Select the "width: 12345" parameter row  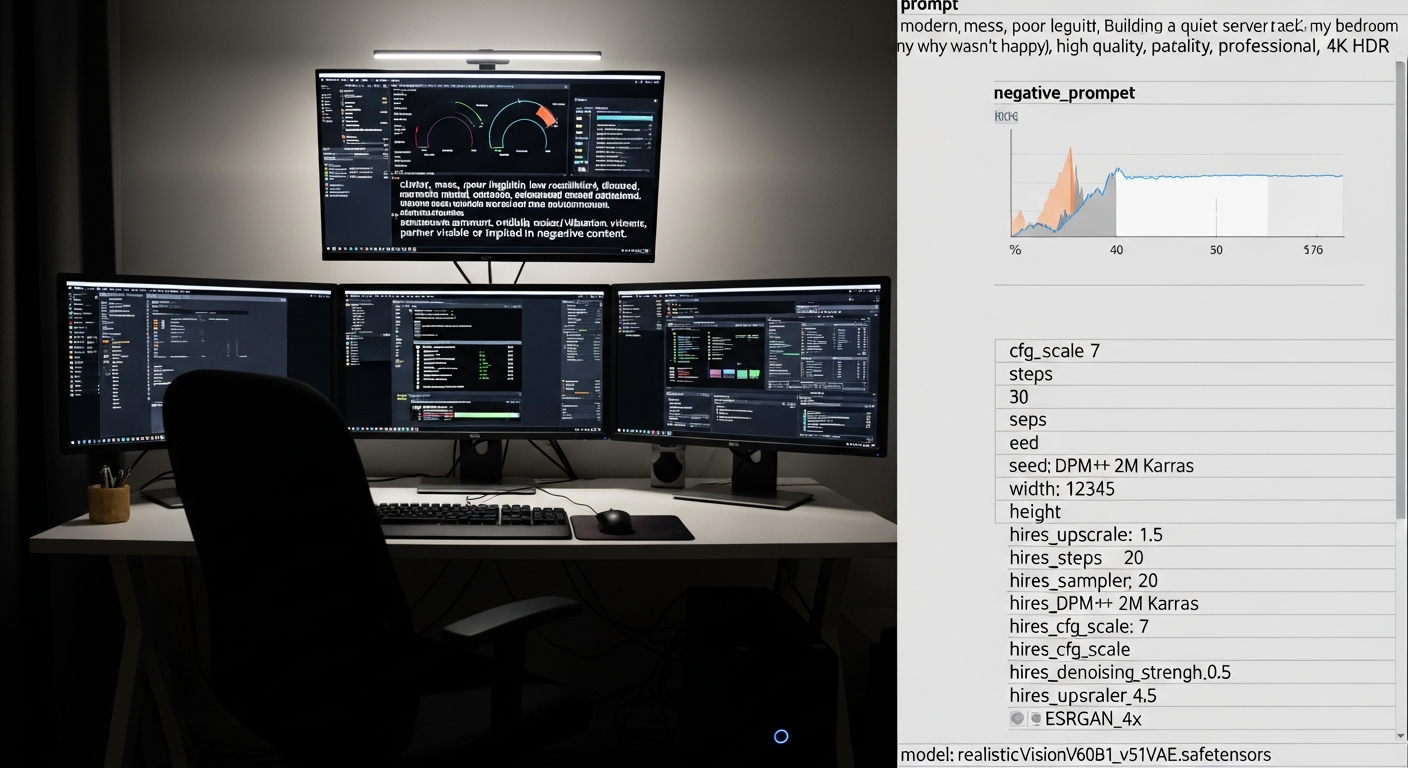pos(1061,489)
